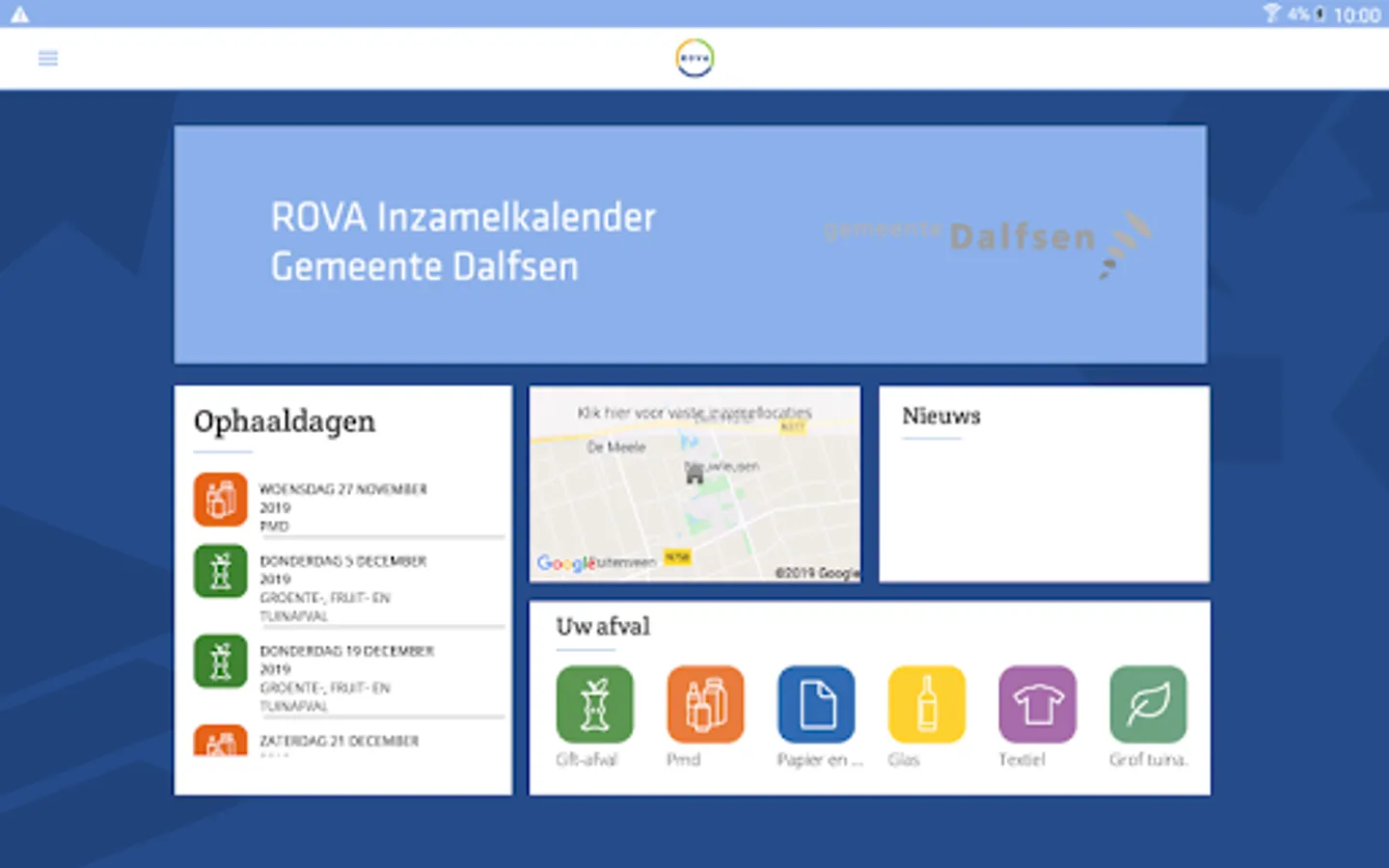Open the Papier en karton category icon

(816, 704)
